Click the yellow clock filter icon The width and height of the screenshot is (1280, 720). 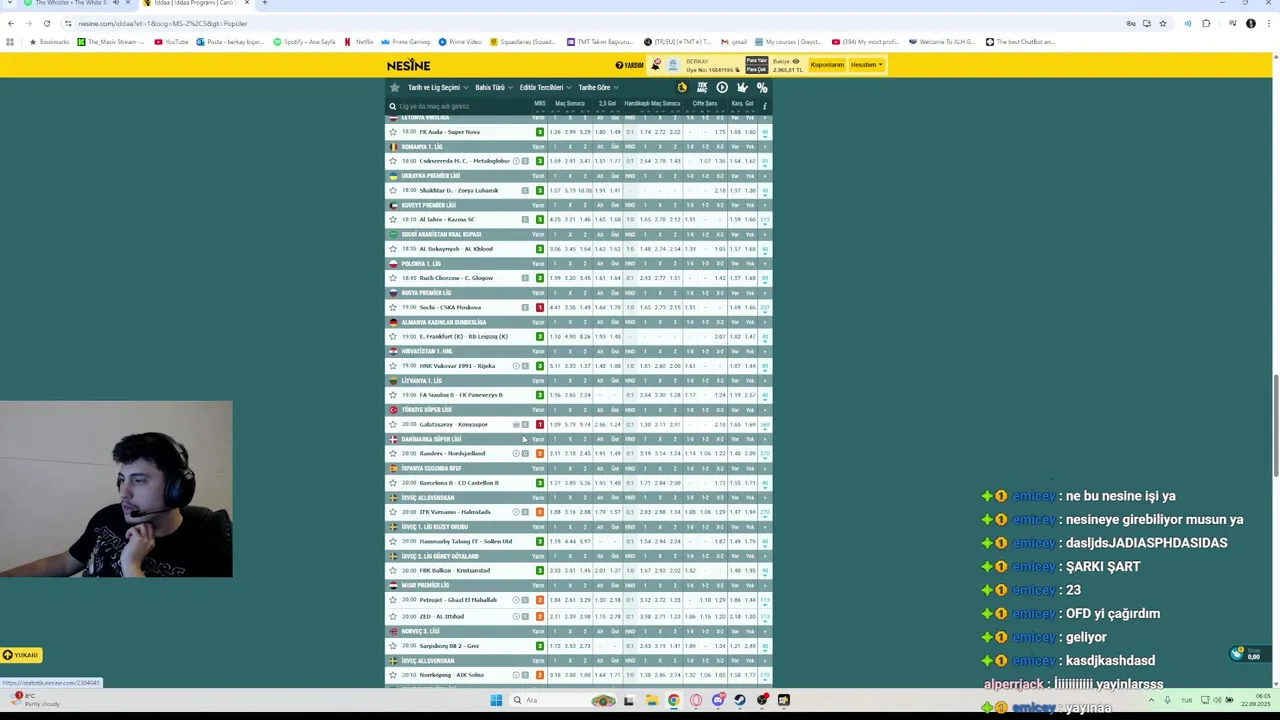682,87
